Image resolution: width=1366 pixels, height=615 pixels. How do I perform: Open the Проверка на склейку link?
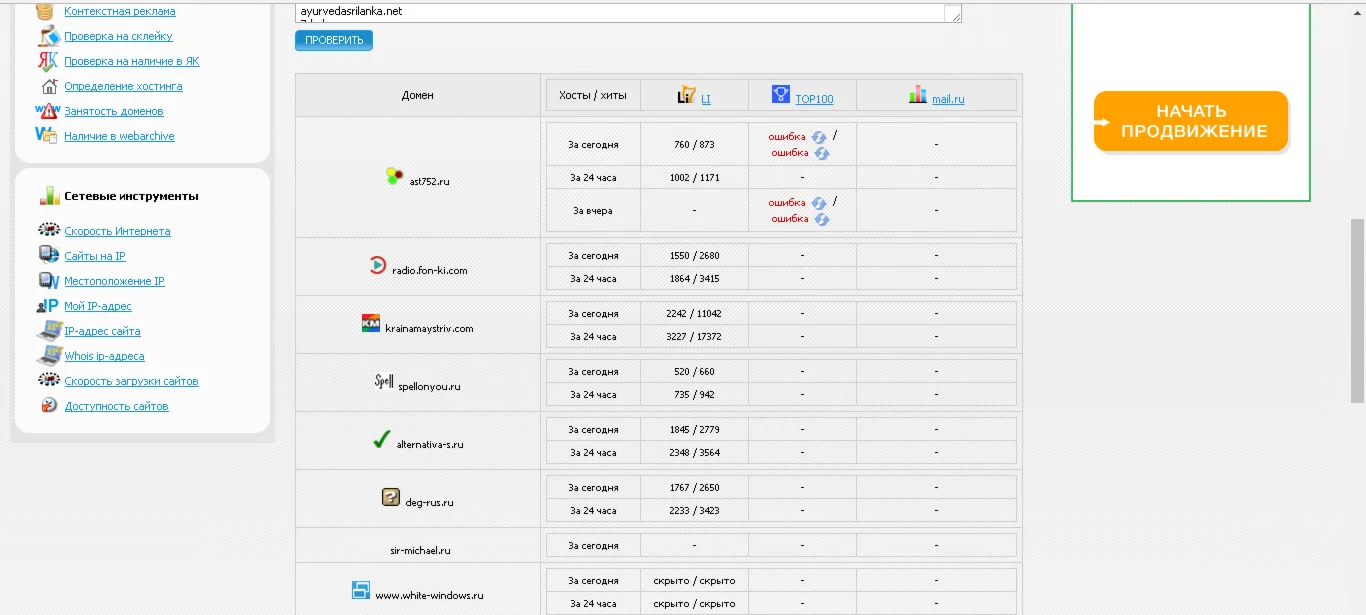pos(118,37)
